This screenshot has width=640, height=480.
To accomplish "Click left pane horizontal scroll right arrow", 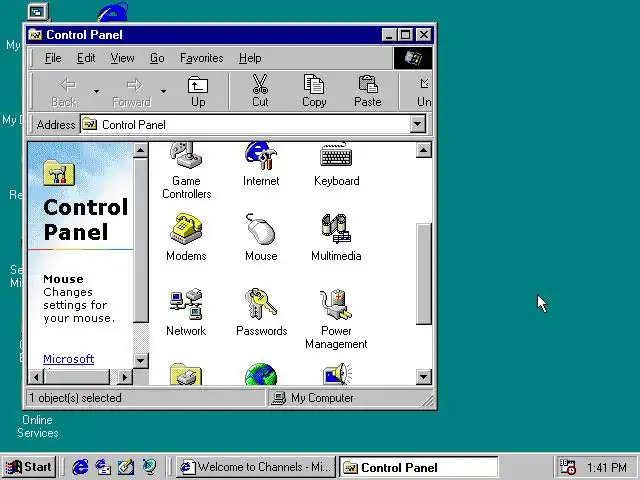I will coord(124,377).
